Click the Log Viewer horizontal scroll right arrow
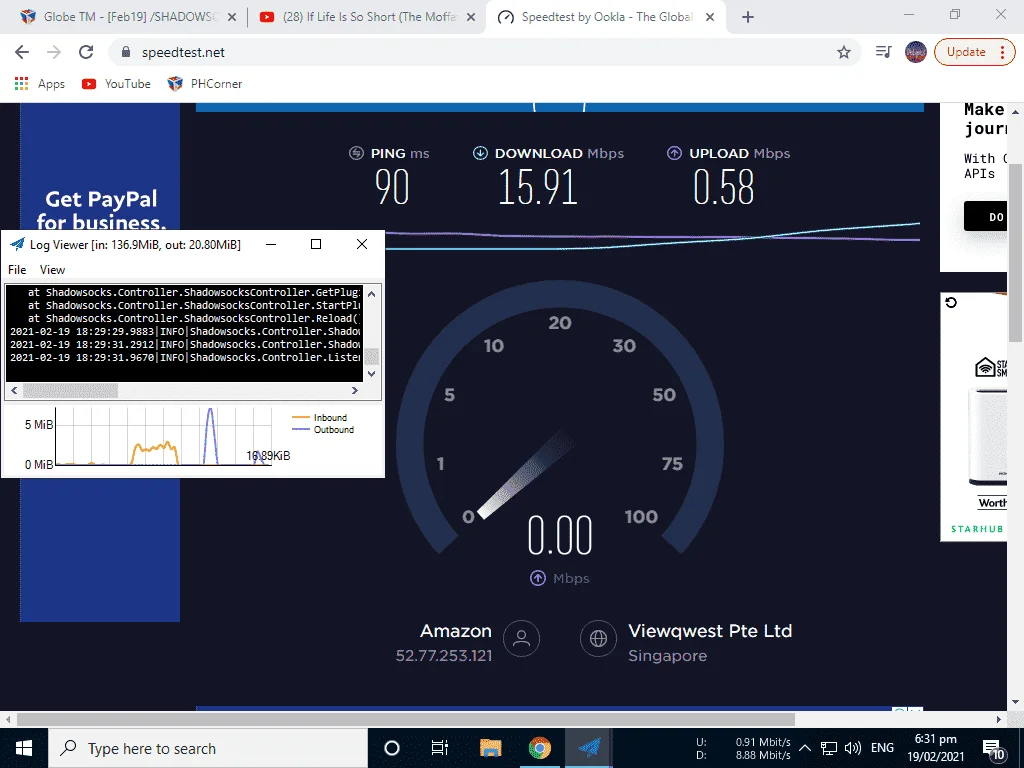The width and height of the screenshot is (1024, 768). [355, 391]
